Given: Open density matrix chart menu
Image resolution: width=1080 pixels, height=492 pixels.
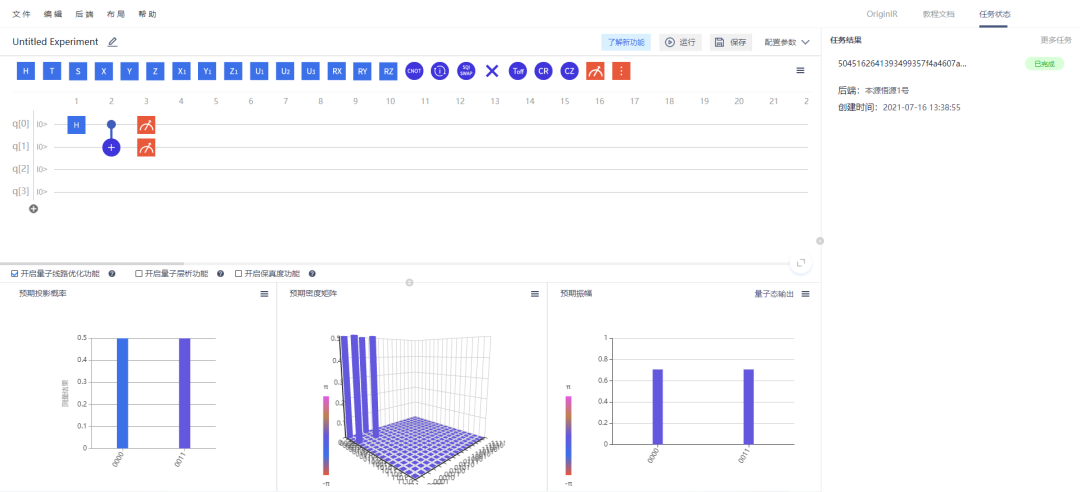Looking at the screenshot, I should coord(534,294).
